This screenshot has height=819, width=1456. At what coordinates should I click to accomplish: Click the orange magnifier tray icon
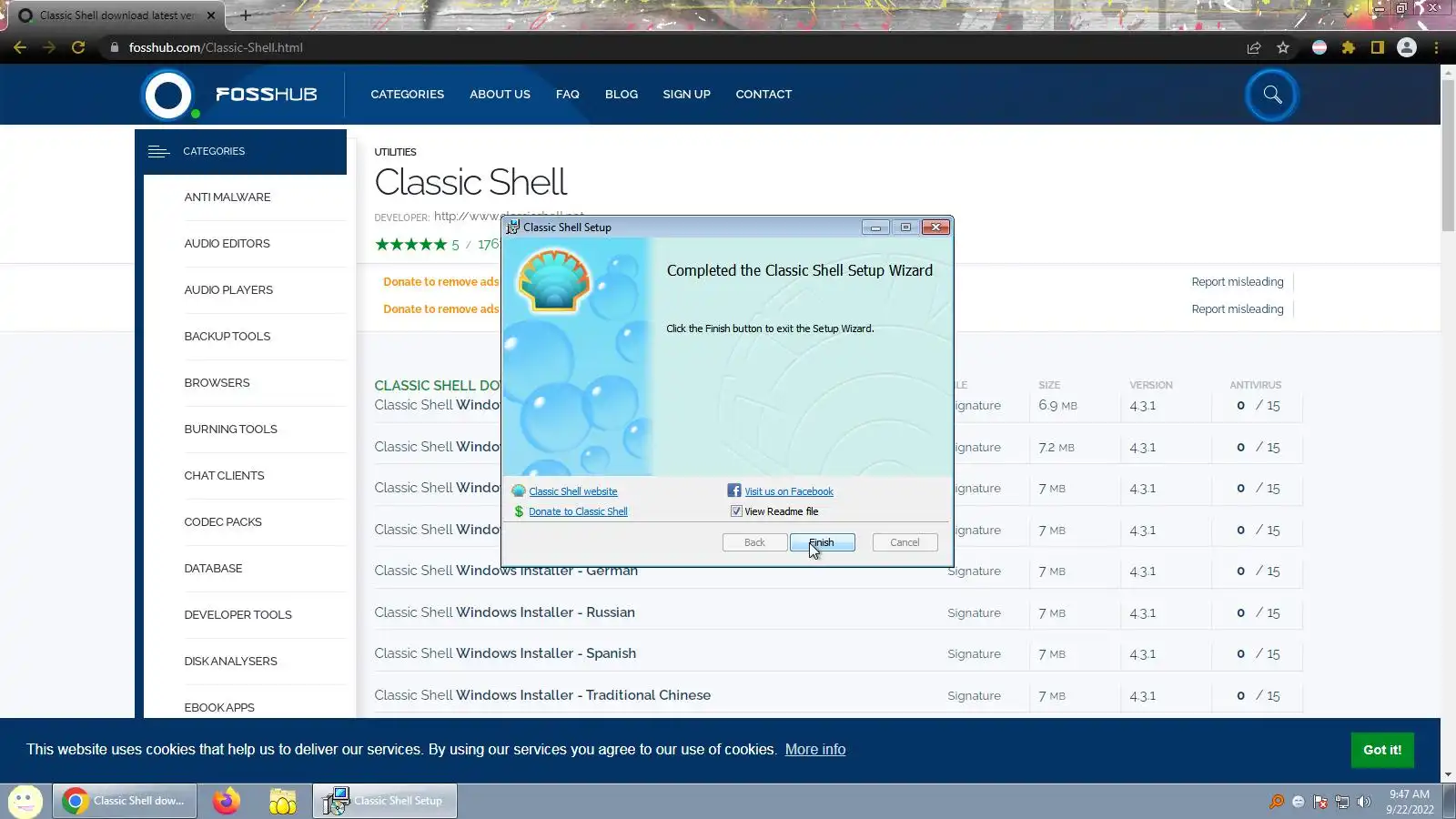coord(1277,802)
